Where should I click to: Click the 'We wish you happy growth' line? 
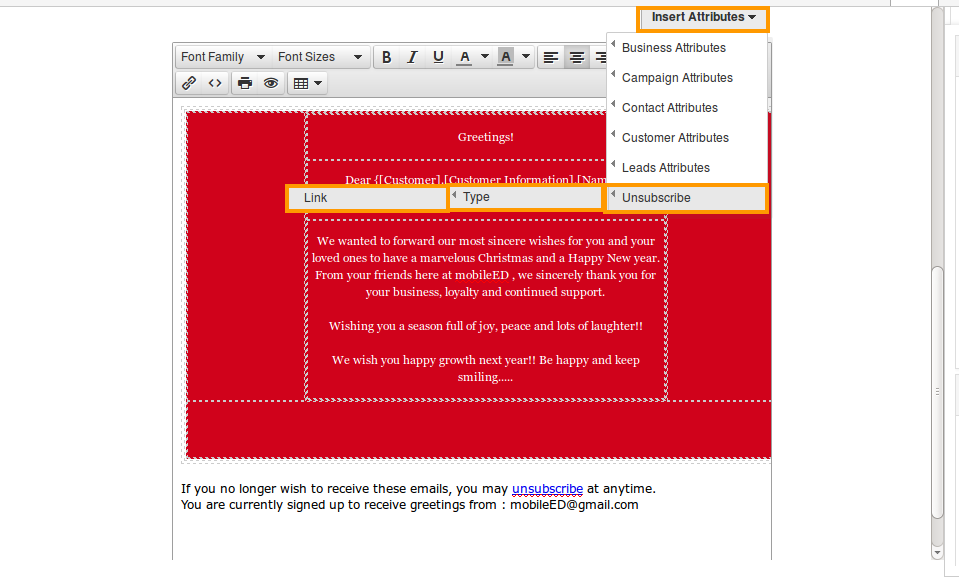coord(486,368)
